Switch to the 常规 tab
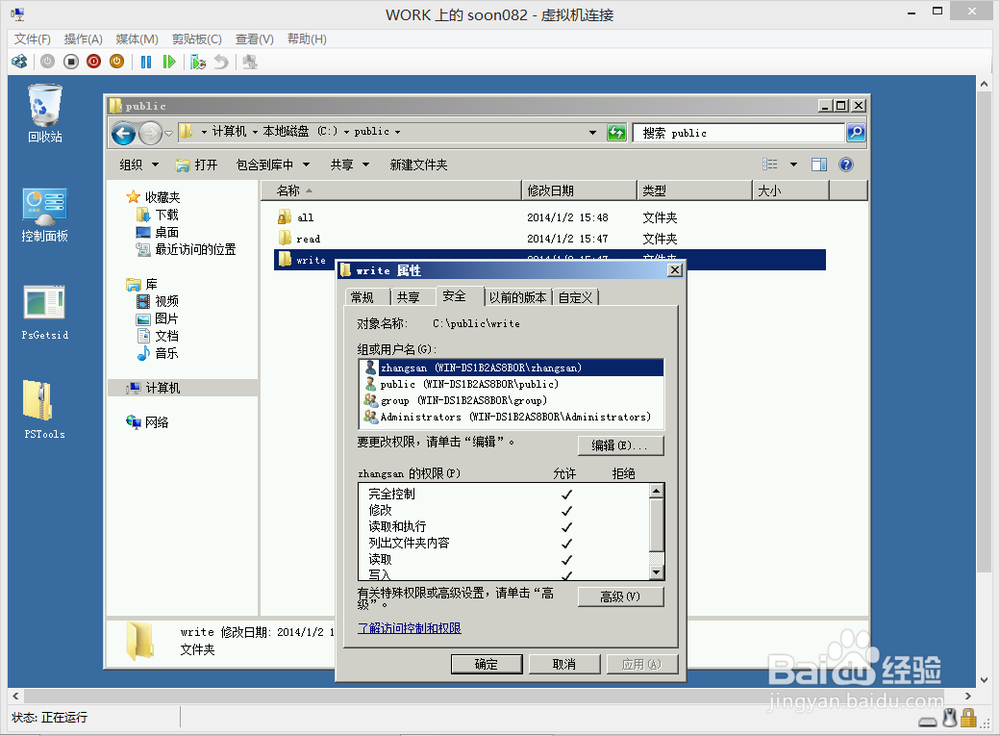Viewport: 1000px width, 736px height. (x=362, y=297)
